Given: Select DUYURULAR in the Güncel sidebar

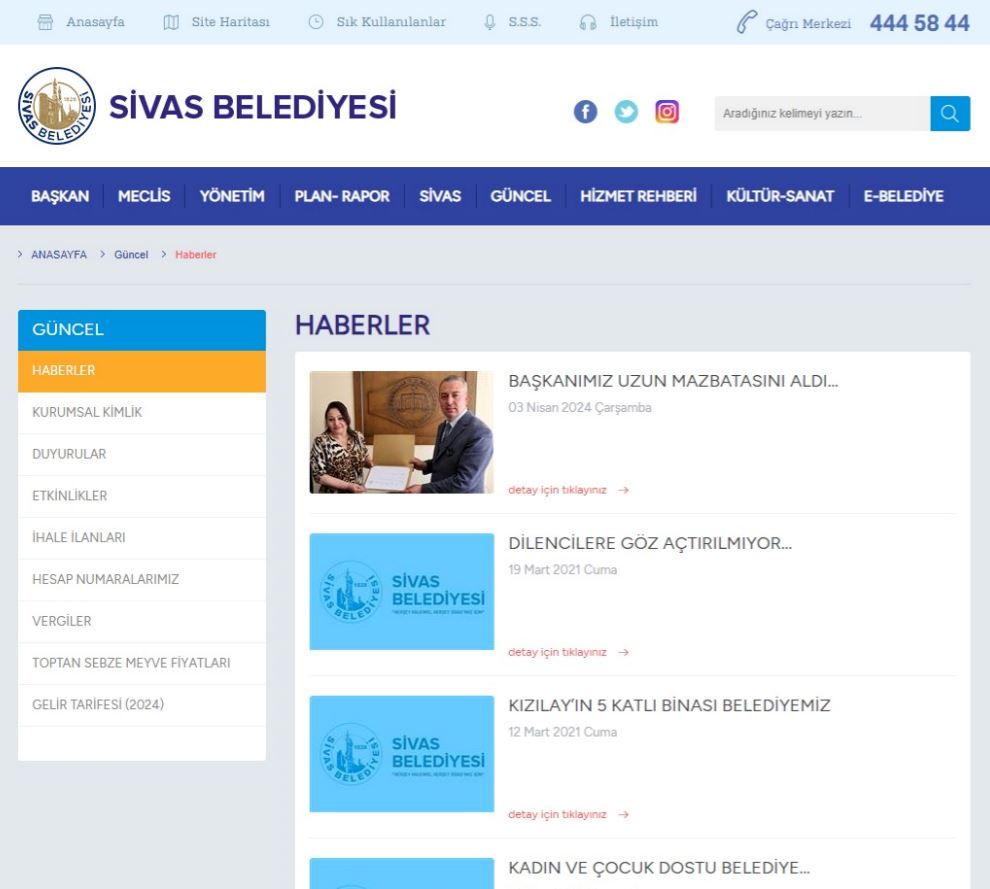Looking at the screenshot, I should pos(69,454).
